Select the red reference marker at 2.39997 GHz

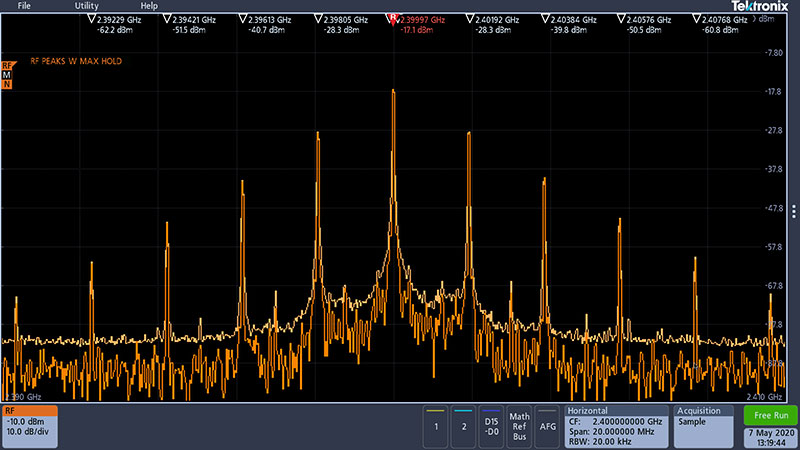point(394,19)
